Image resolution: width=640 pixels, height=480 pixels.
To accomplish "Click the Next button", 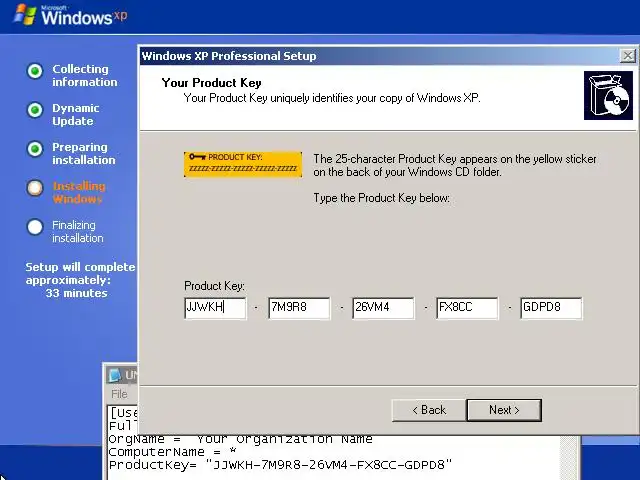I will (x=504, y=410).
